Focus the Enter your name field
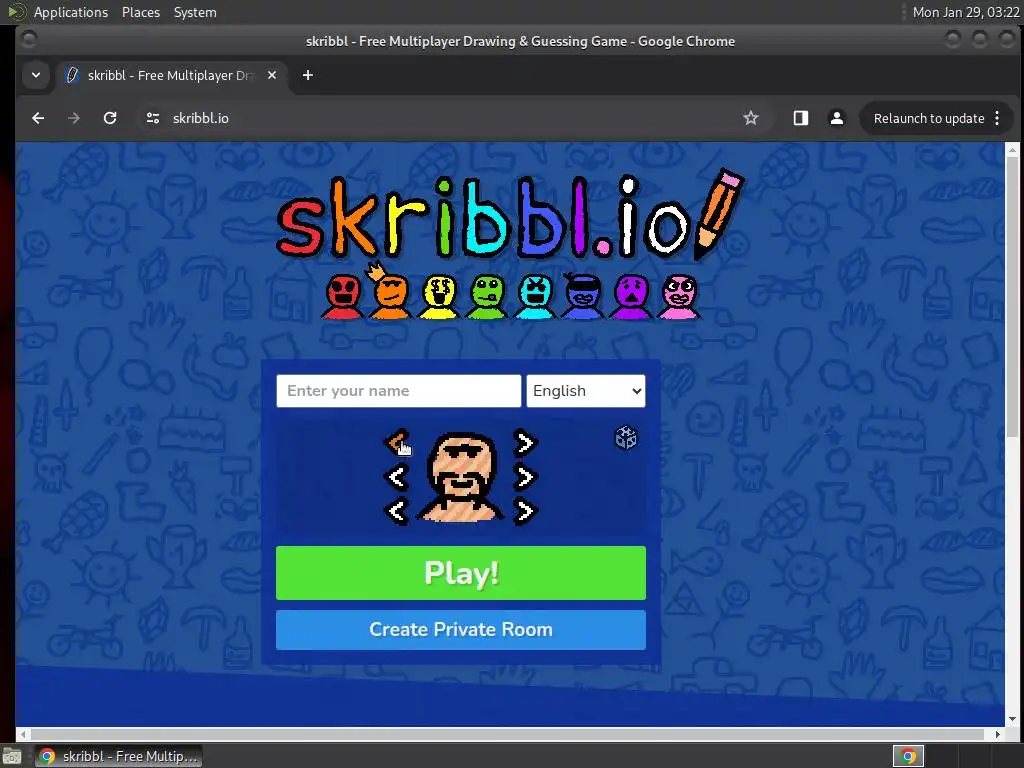The height and width of the screenshot is (768, 1024). coord(398,391)
